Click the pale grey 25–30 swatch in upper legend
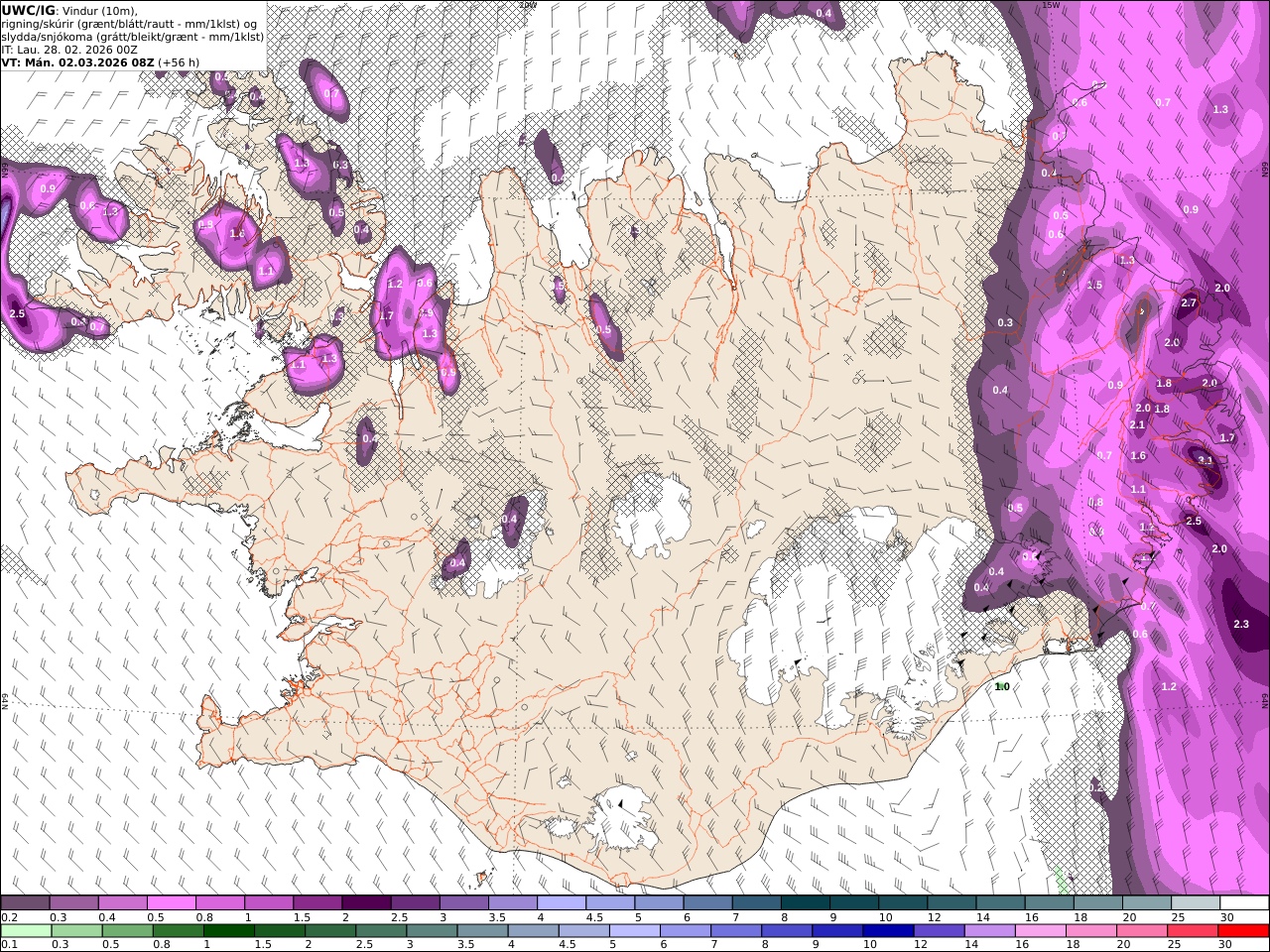 click(x=1195, y=903)
